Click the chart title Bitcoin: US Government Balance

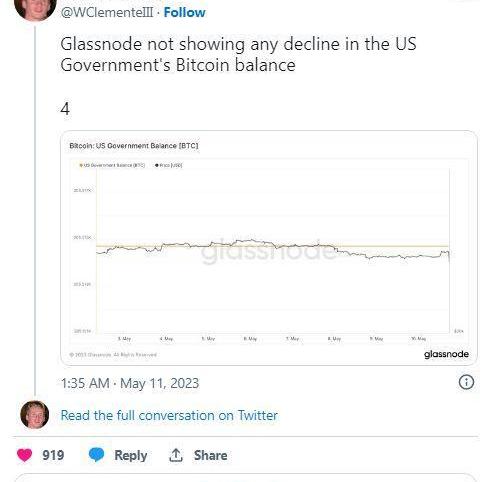pyautogui.click(x=134, y=146)
